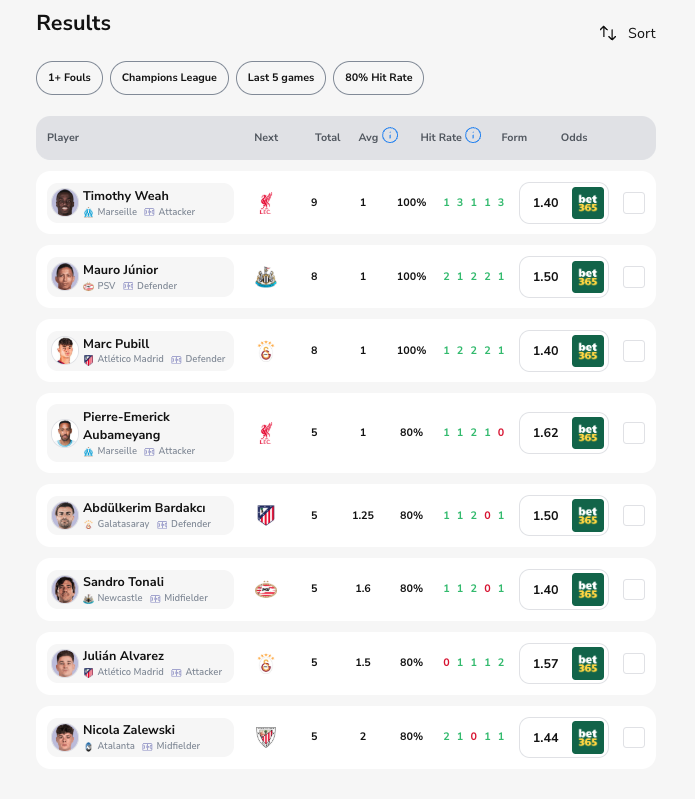Click the Hit Rate info icon
695x799 pixels.
coord(473,135)
